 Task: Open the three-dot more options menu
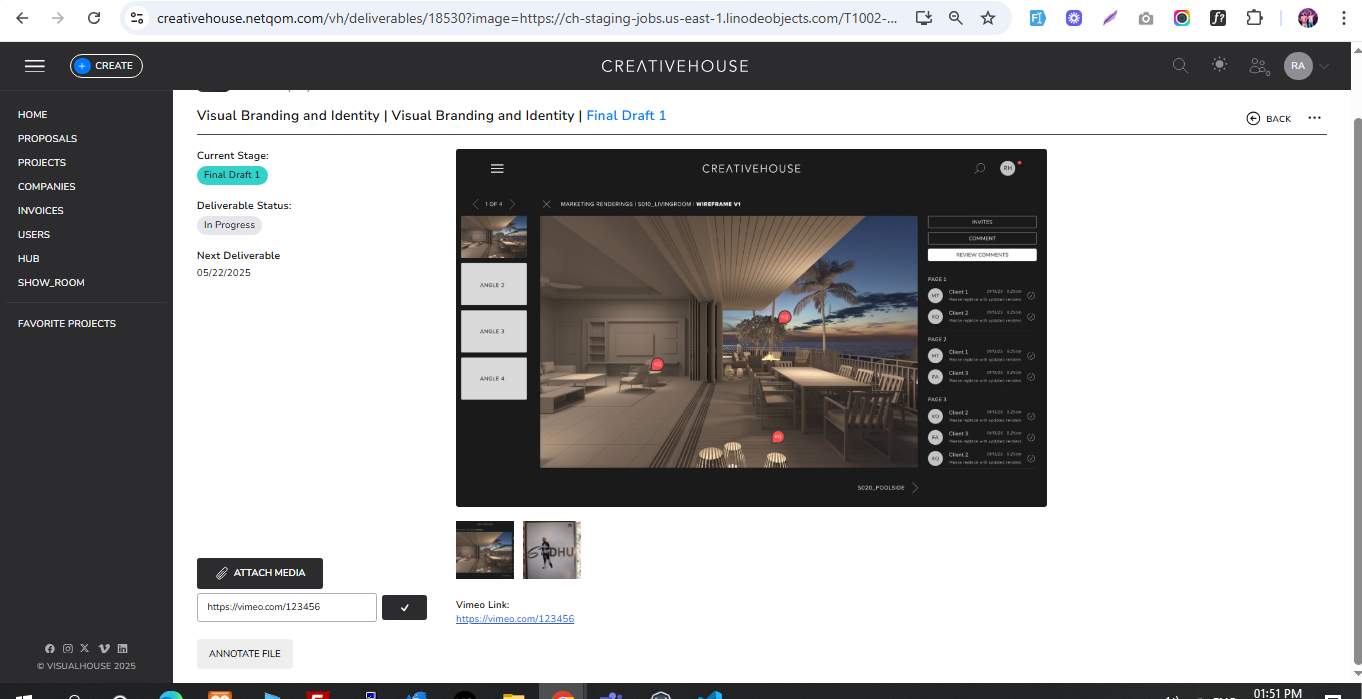coord(1314,118)
